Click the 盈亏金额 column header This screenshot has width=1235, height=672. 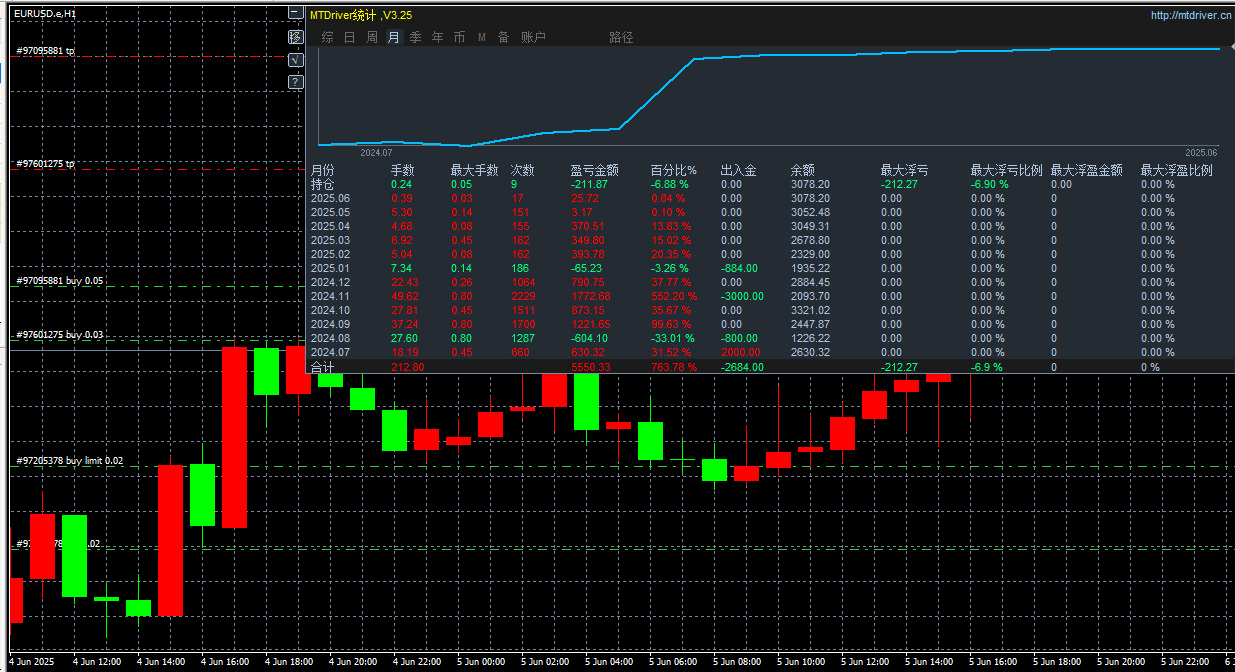[x=594, y=170]
